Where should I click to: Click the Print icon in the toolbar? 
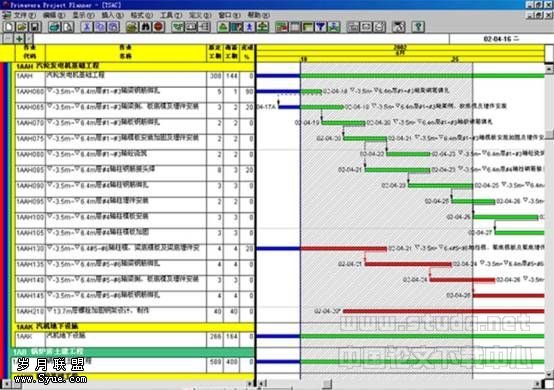pos(54,27)
